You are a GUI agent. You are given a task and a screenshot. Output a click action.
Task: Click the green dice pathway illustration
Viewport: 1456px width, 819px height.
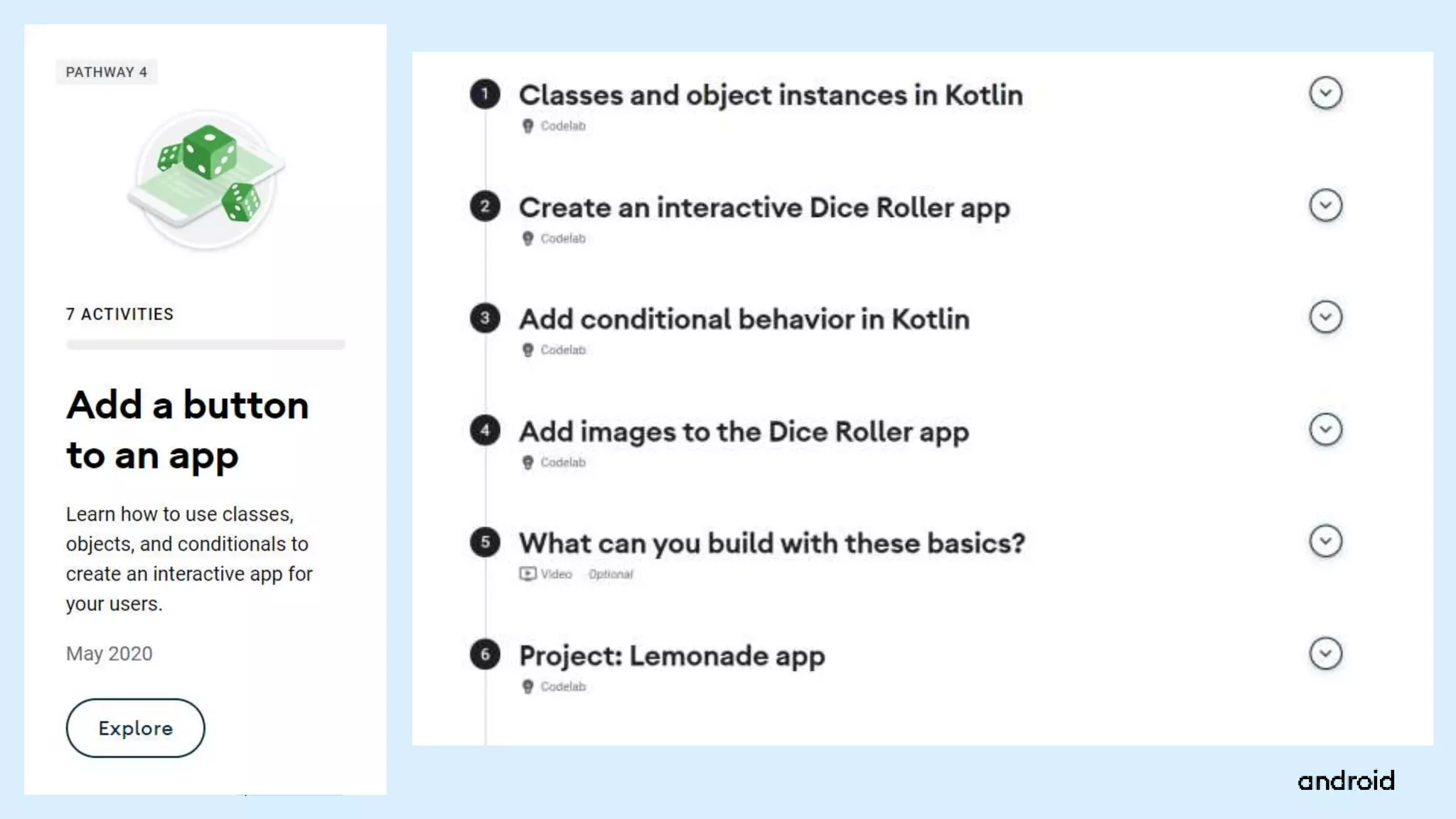pyautogui.click(x=206, y=179)
